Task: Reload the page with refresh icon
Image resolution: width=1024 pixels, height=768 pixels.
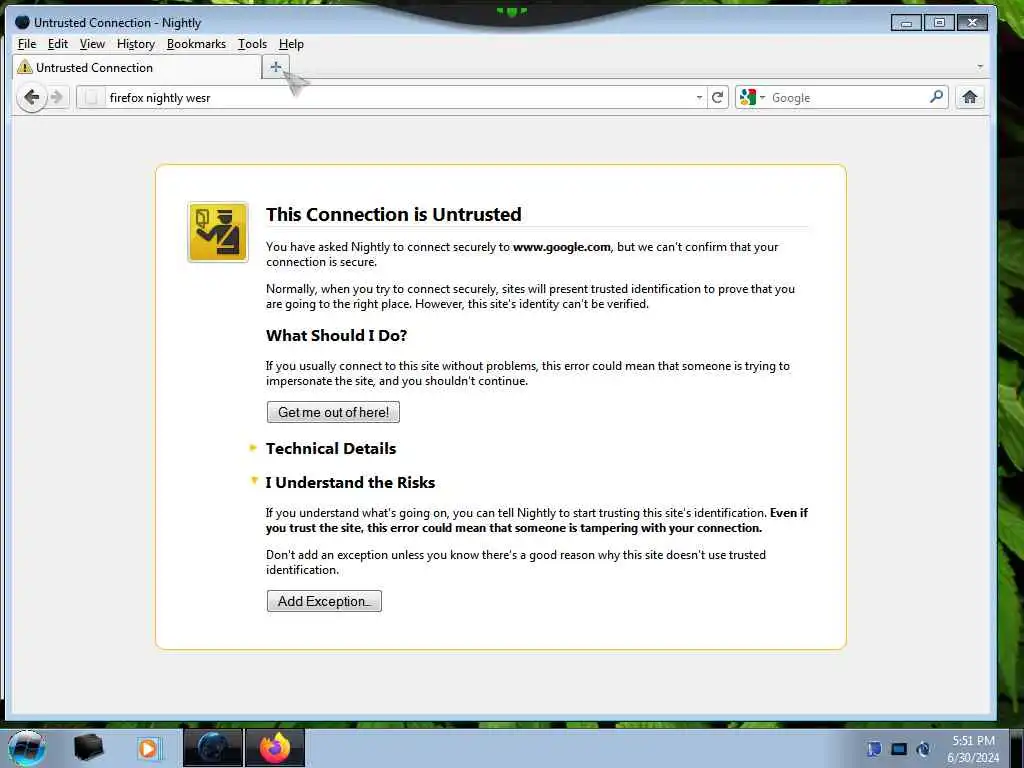Action: 717,97
